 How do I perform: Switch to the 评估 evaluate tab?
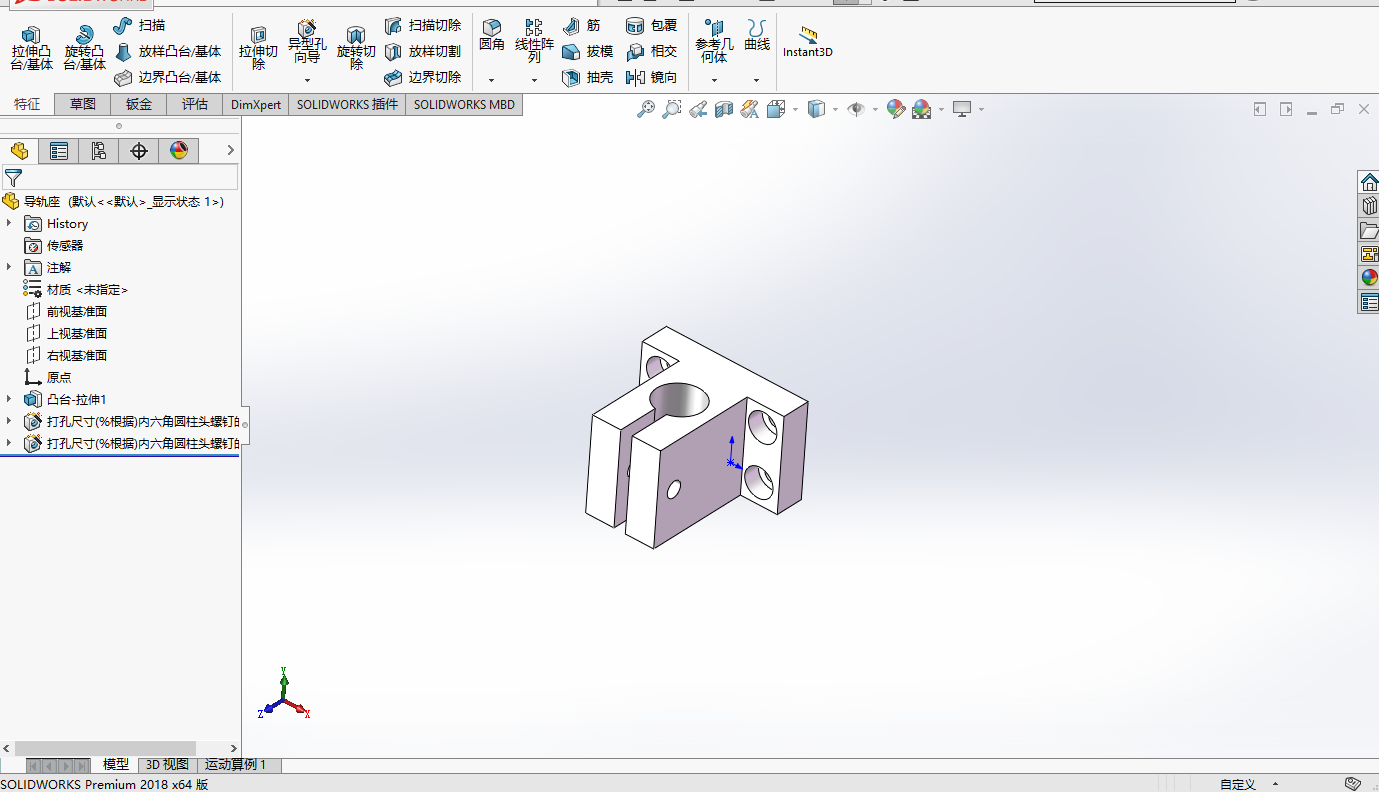(195, 104)
